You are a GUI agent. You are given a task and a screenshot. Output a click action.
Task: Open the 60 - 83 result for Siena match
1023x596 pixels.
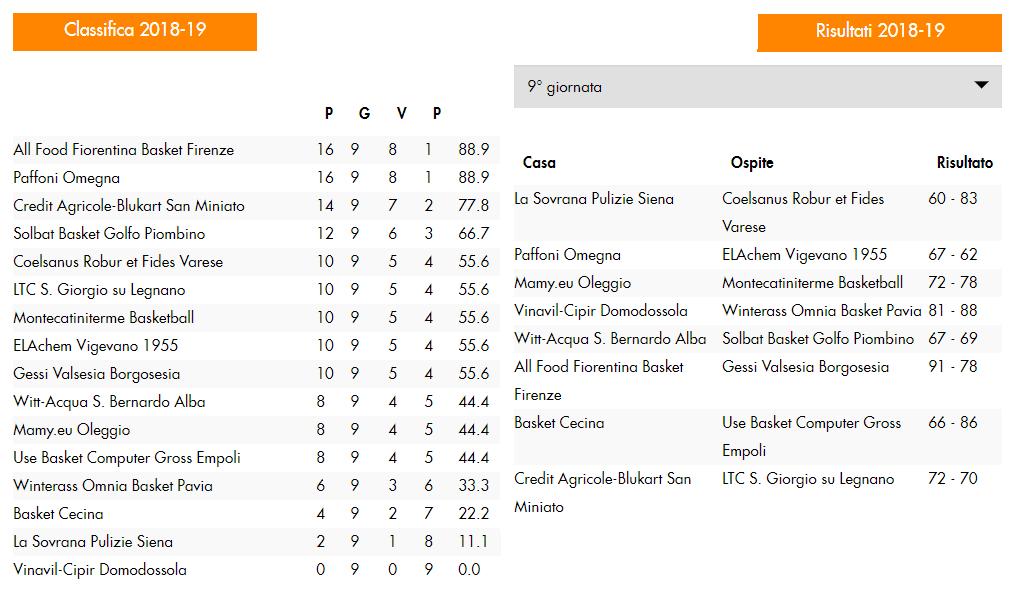(953, 198)
